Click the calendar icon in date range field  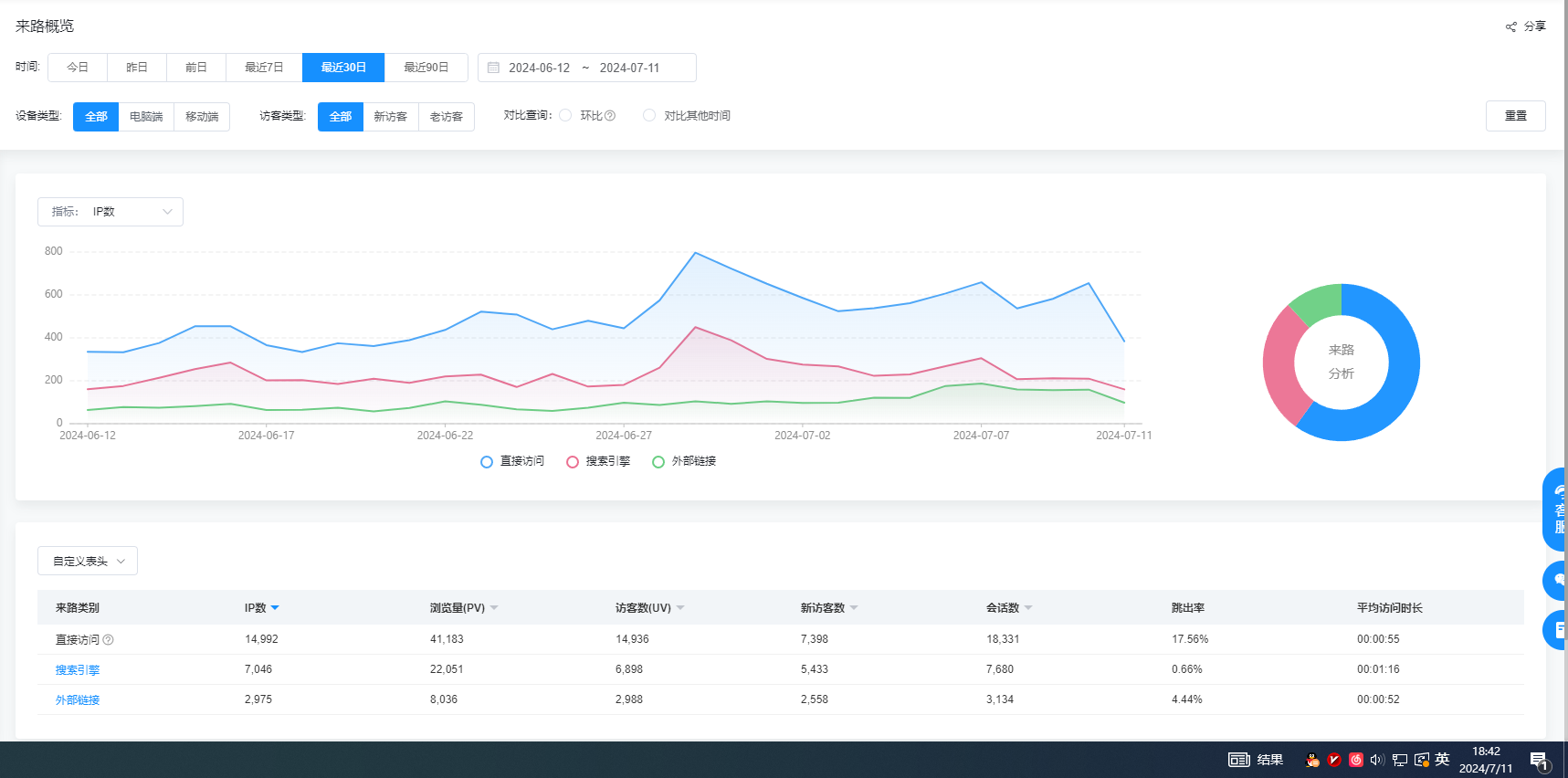tap(493, 68)
